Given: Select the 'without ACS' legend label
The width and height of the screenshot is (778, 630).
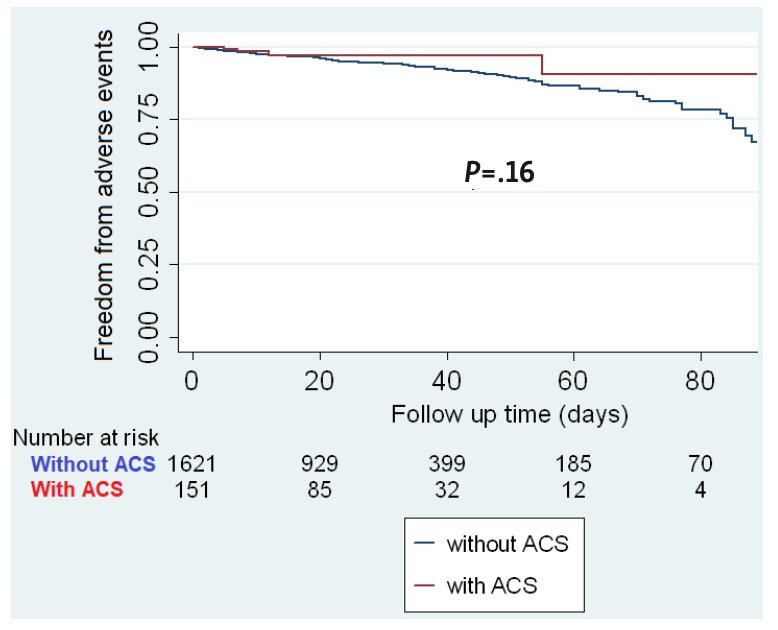Looking at the screenshot, I should pos(508,546).
